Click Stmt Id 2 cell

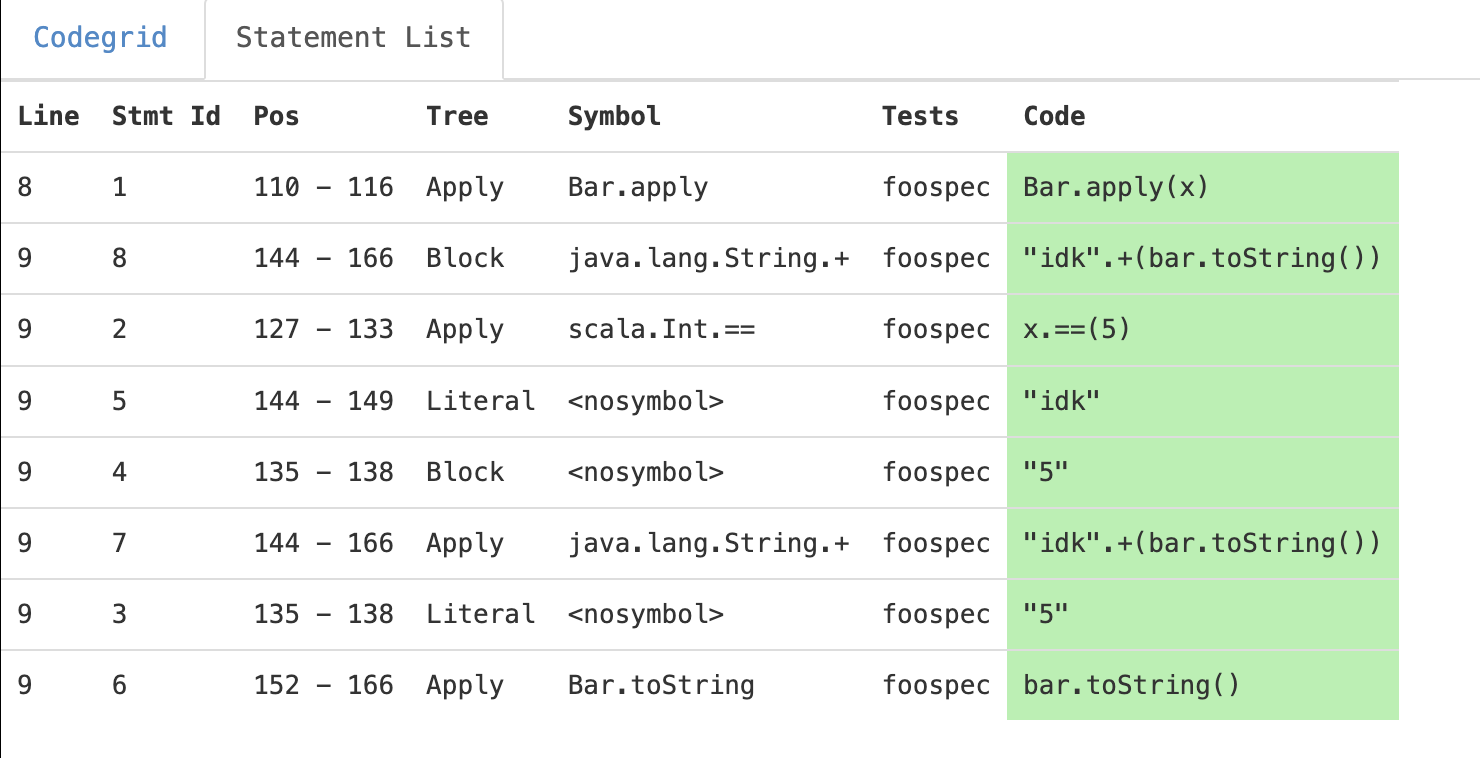[120, 329]
